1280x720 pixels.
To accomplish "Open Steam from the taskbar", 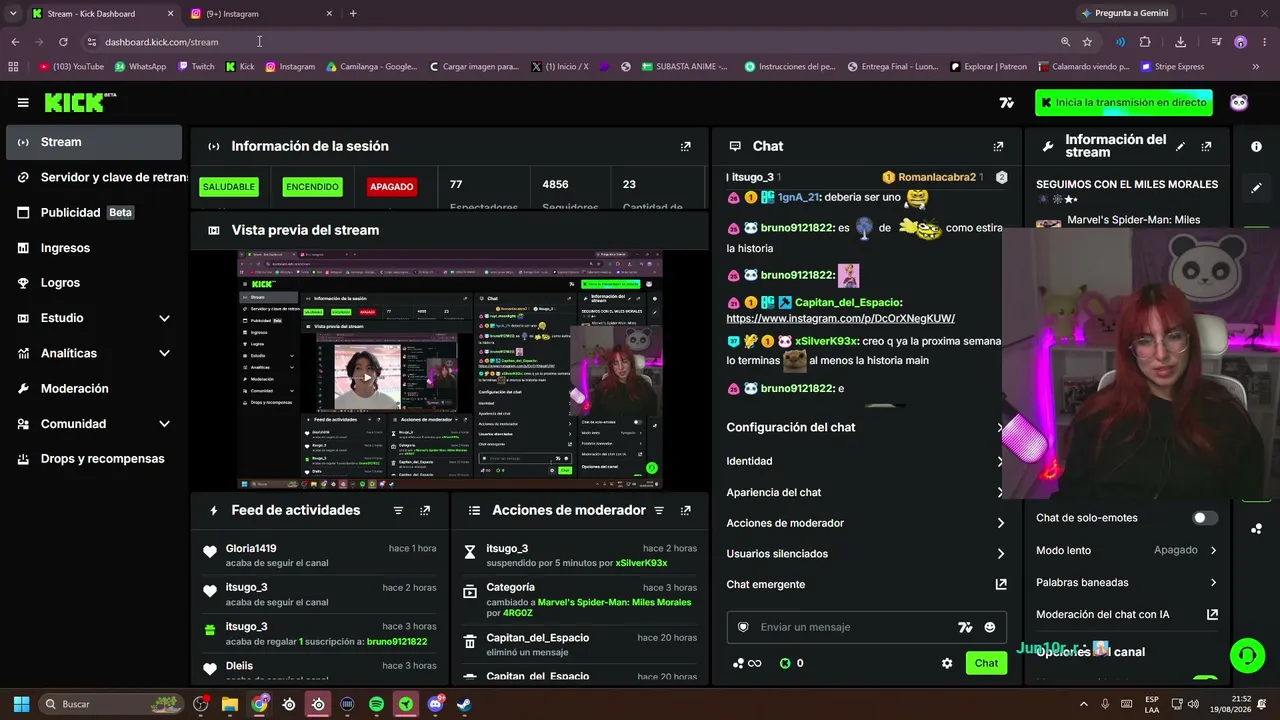I will coord(464,704).
